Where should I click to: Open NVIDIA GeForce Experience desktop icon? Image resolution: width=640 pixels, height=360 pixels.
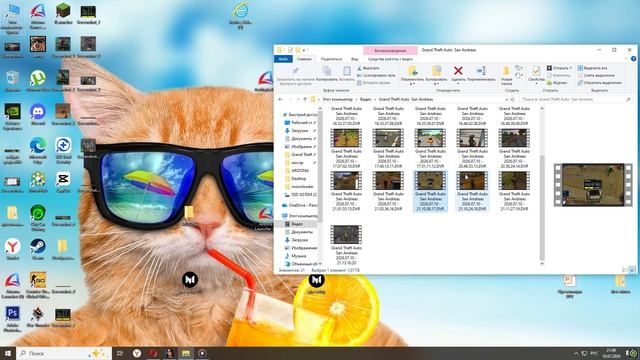coord(12,111)
